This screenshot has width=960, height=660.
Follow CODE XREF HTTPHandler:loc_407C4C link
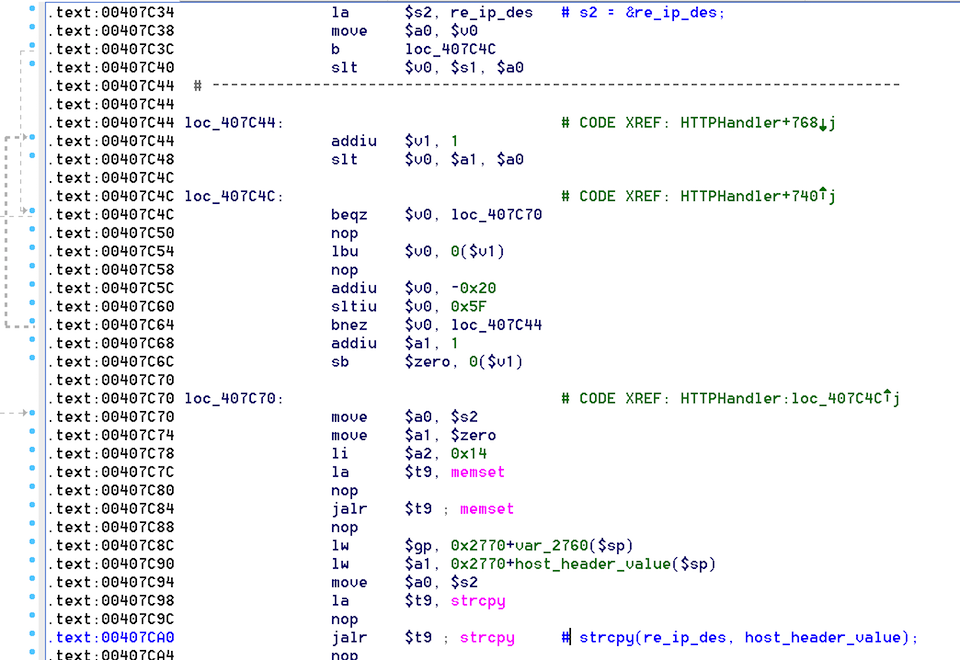(x=790, y=398)
